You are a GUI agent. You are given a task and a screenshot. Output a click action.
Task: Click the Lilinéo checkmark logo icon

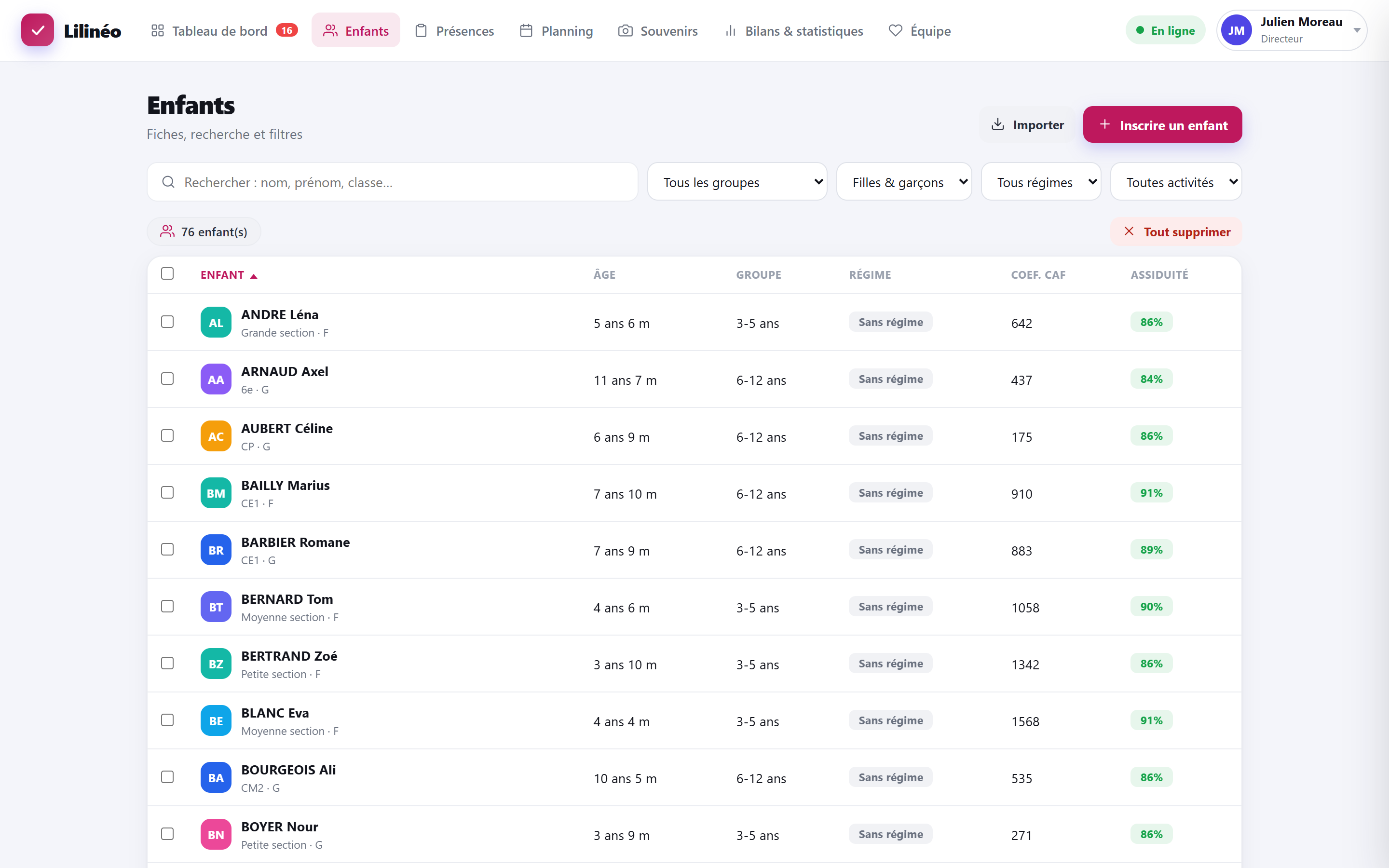tap(37, 30)
